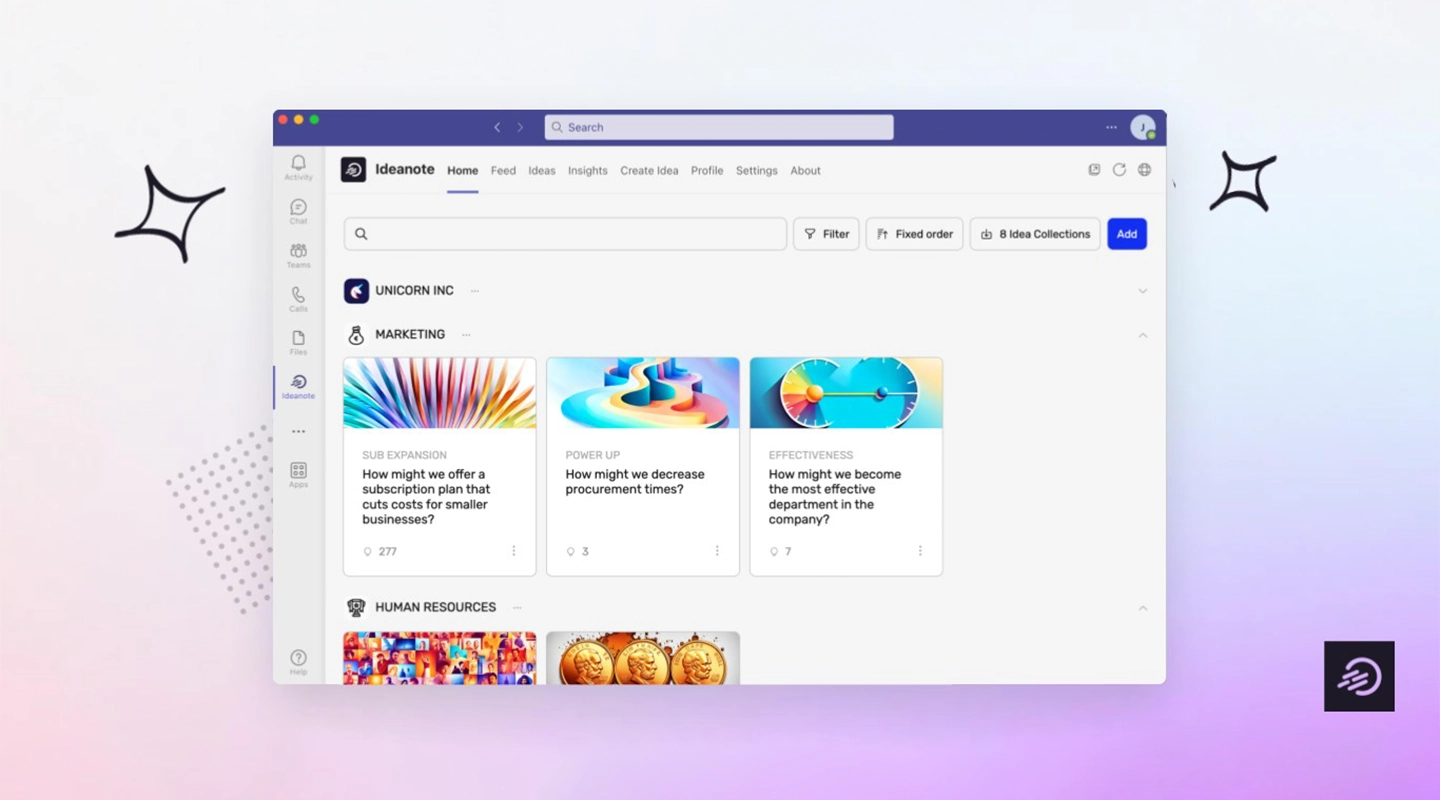
Task: Open the Profile tab
Action: (x=707, y=171)
